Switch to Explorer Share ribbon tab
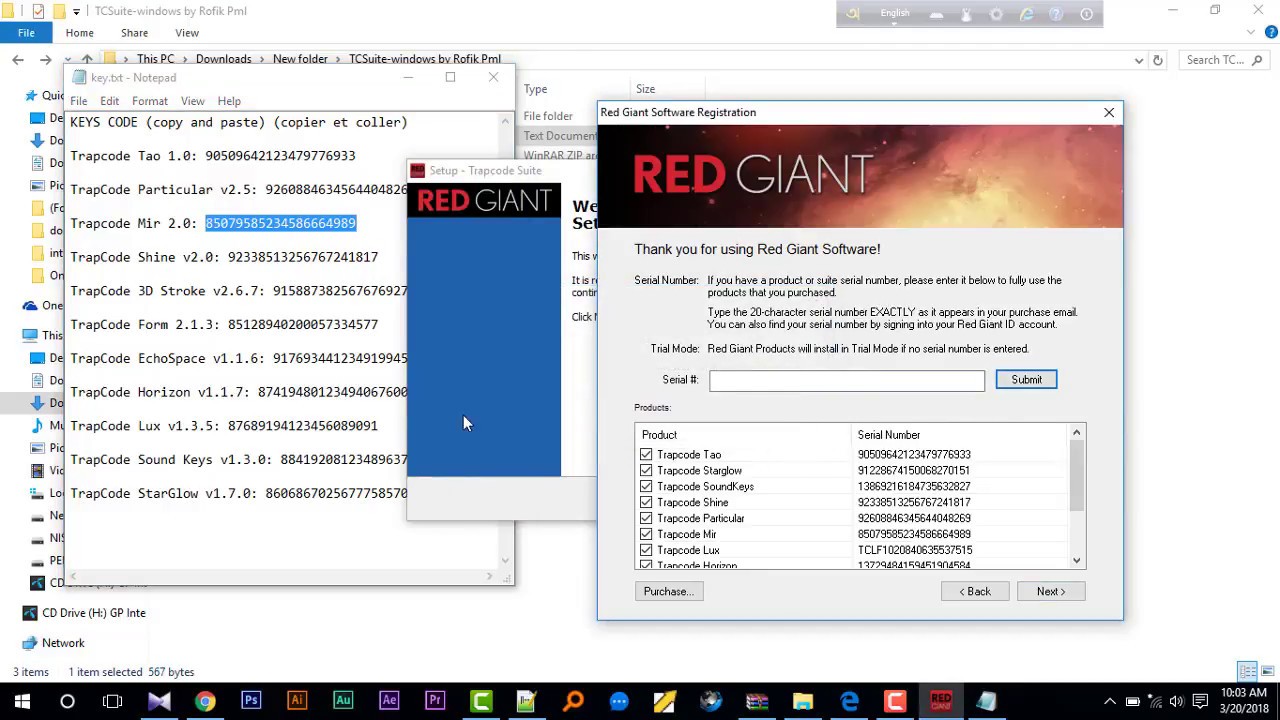The image size is (1280, 720). [x=134, y=33]
